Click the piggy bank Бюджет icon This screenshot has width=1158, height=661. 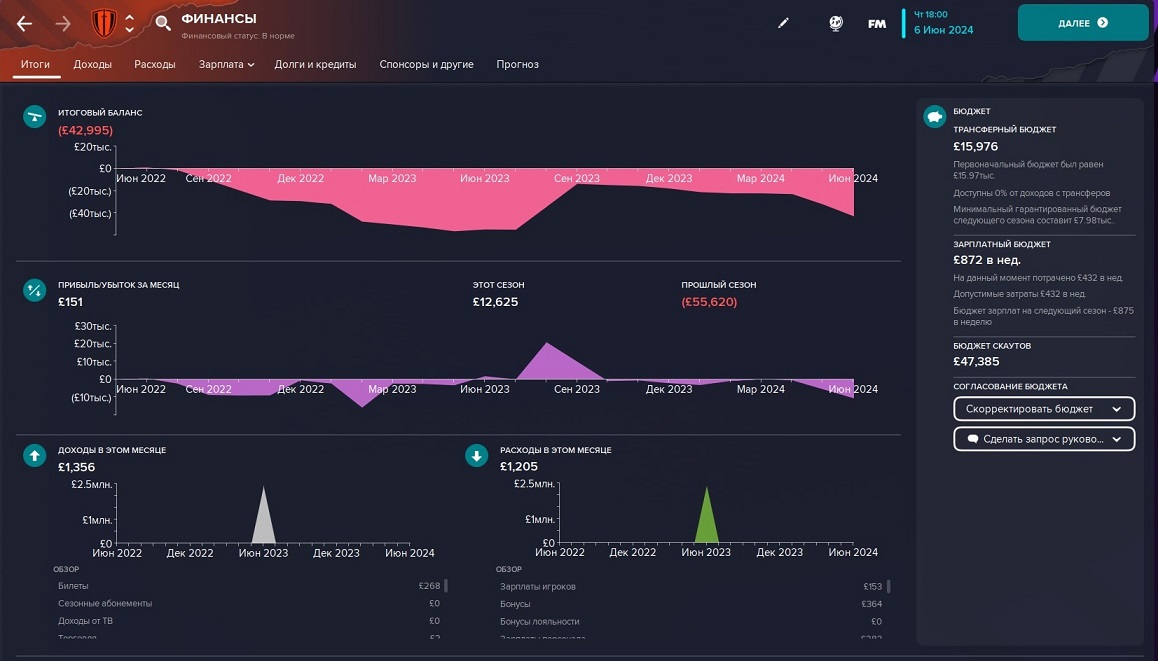pyautogui.click(x=935, y=117)
